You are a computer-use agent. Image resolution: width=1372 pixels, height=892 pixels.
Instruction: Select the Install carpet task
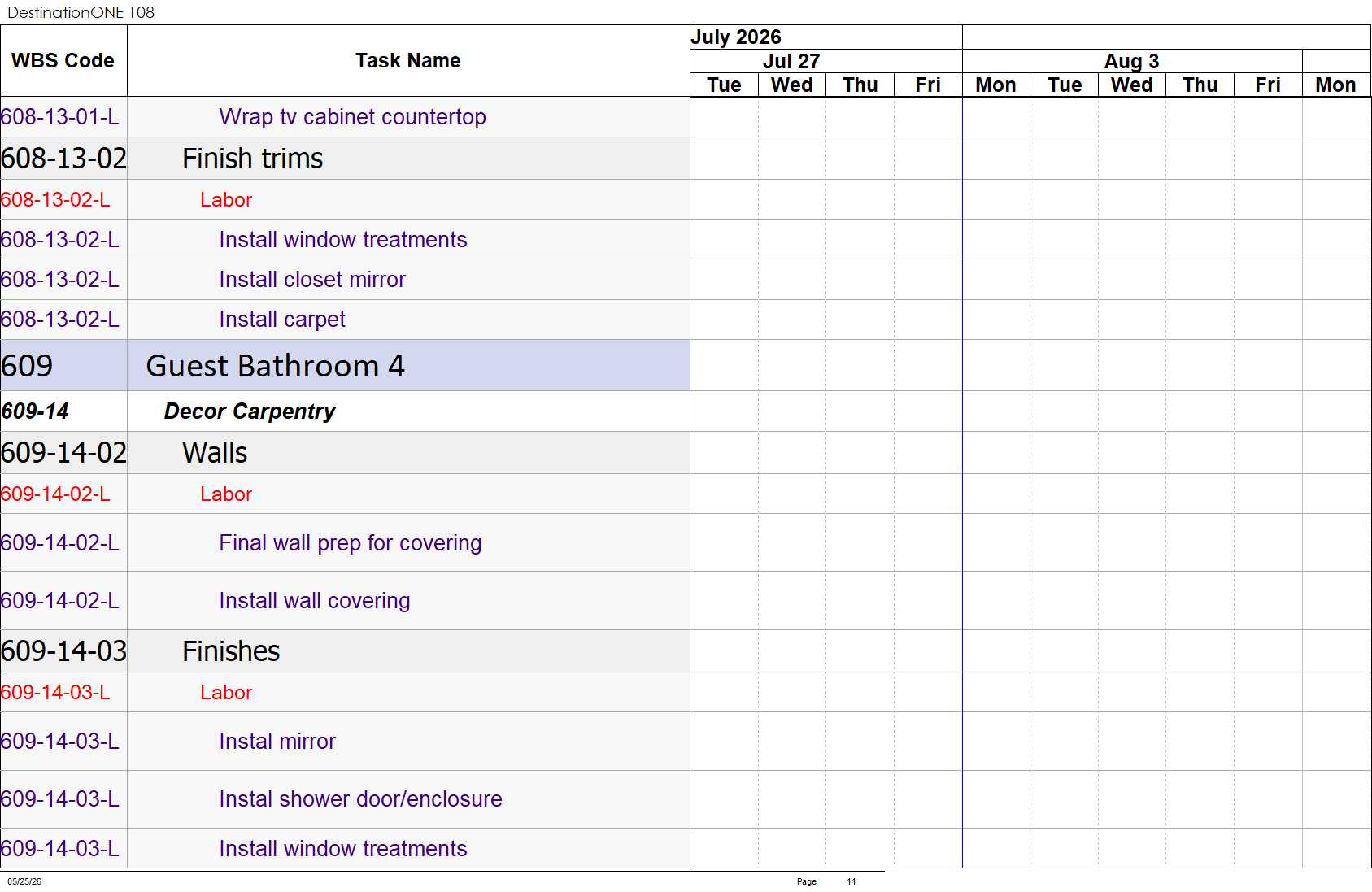pos(282,320)
